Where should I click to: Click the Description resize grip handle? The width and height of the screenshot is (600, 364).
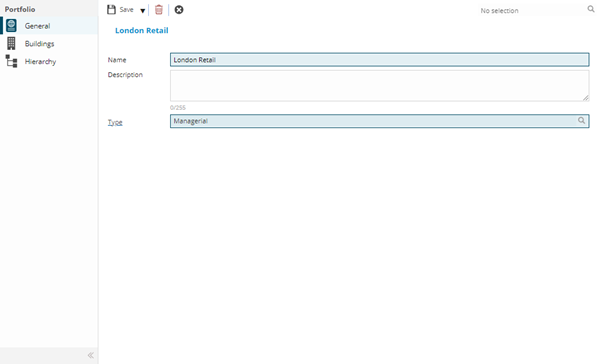(x=586, y=98)
